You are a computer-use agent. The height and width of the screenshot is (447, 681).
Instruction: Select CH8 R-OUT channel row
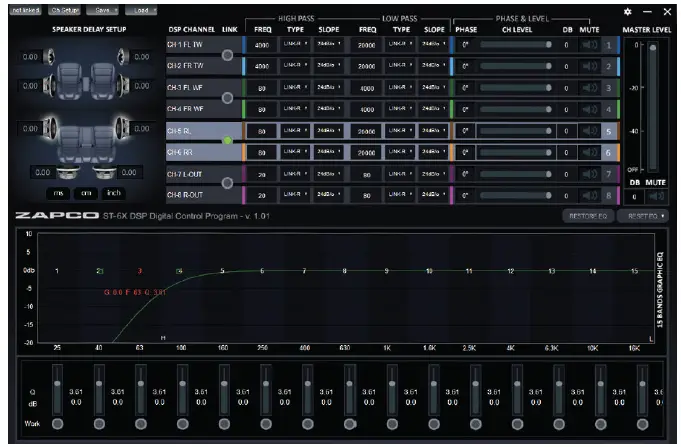coord(203,195)
